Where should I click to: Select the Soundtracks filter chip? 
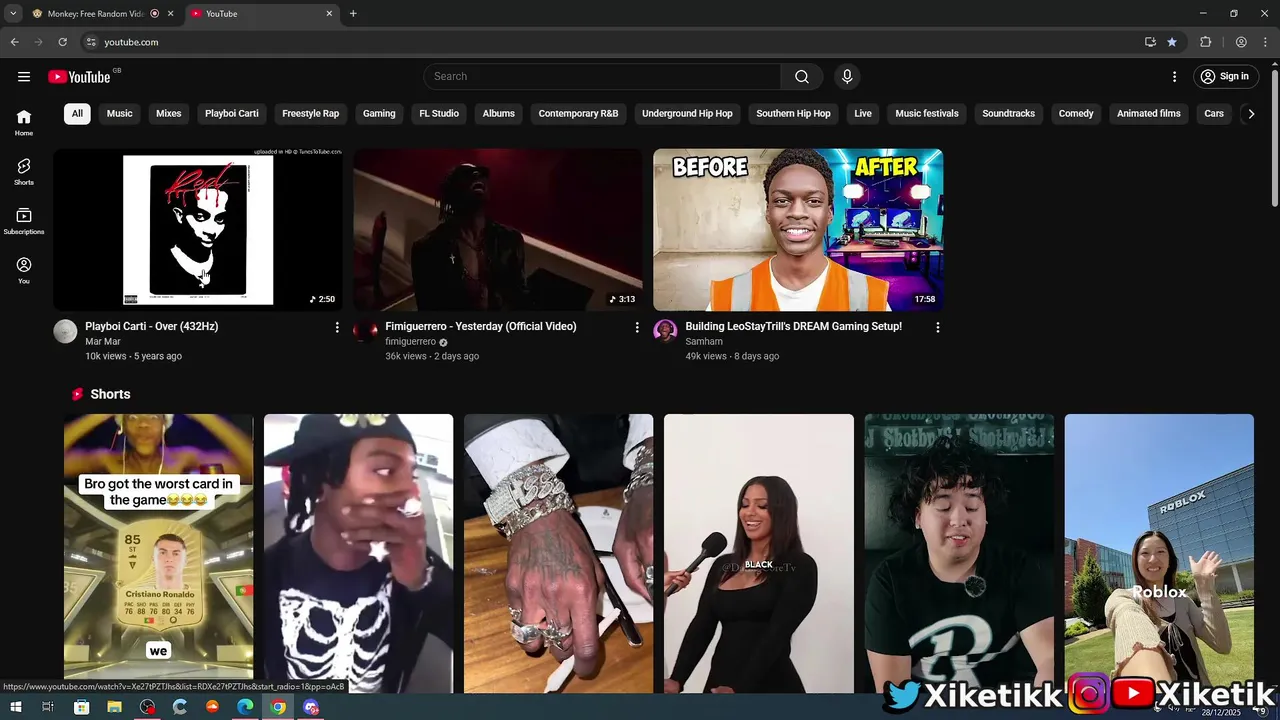[x=1009, y=114]
